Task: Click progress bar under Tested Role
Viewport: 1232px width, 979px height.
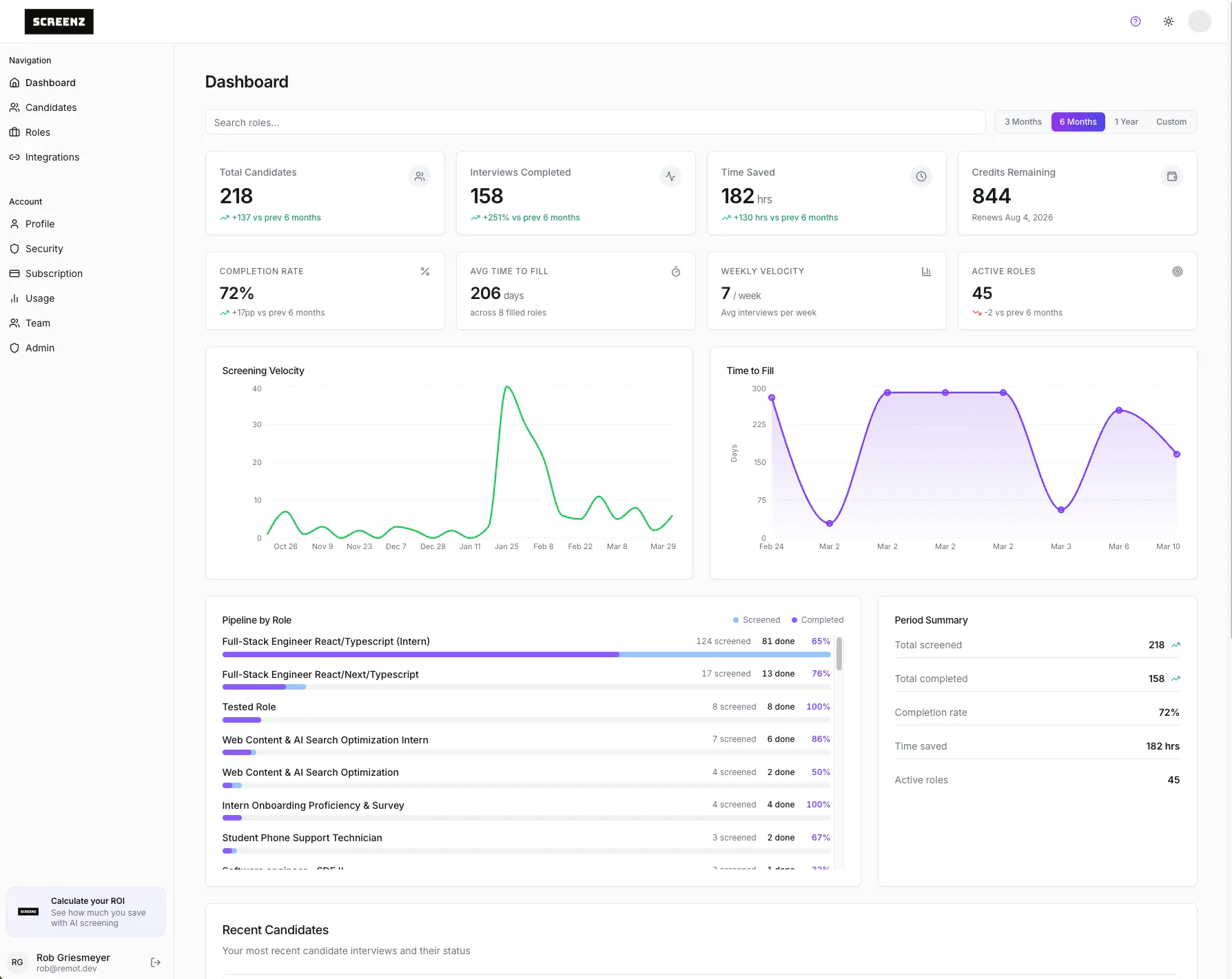Action: coord(526,720)
